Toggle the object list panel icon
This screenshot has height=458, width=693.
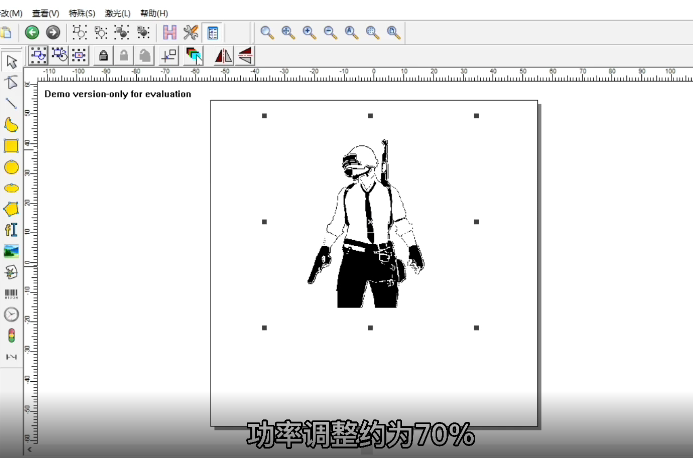click(213, 33)
